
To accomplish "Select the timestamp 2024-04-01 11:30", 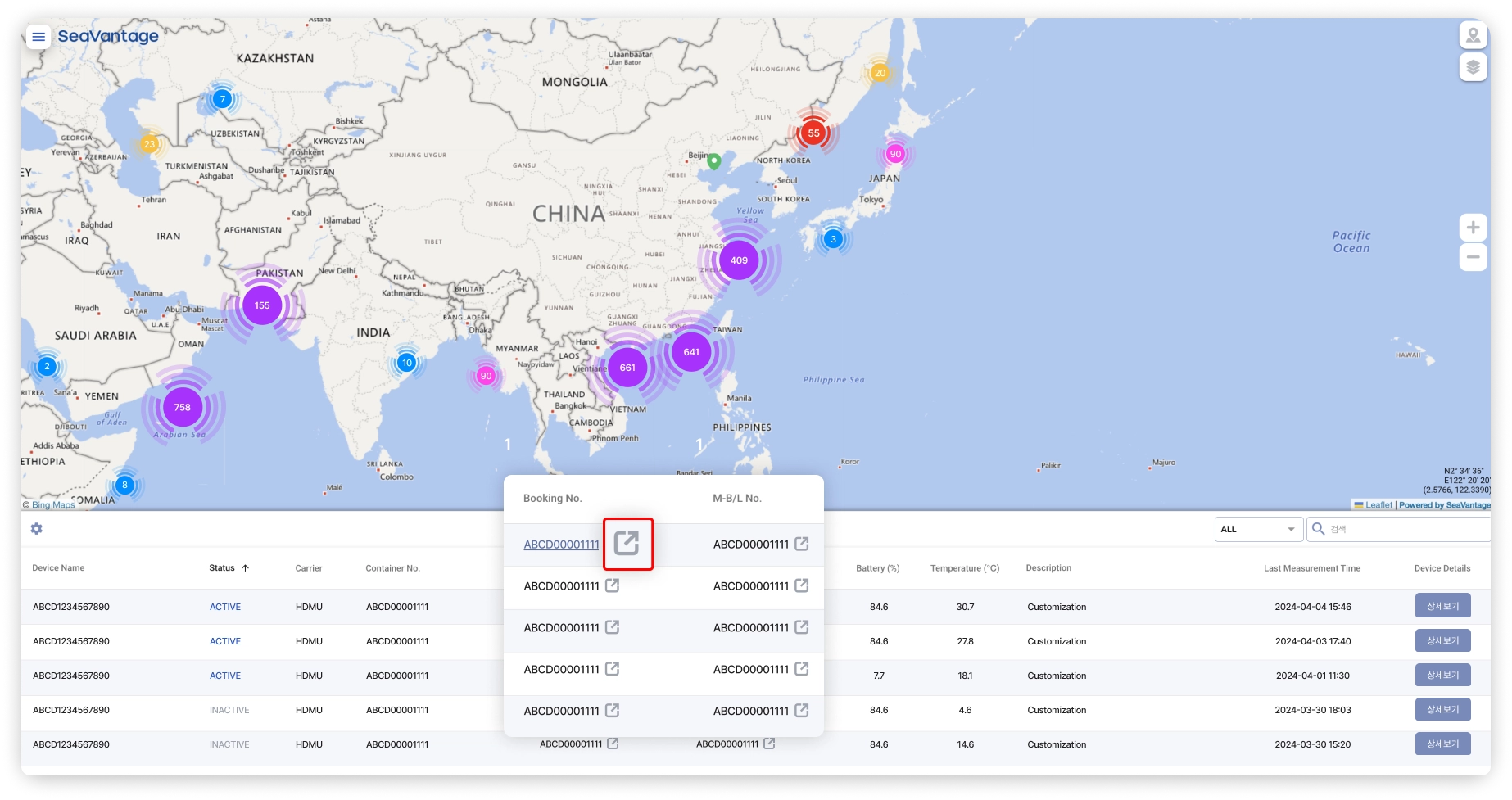I will [x=1313, y=676].
